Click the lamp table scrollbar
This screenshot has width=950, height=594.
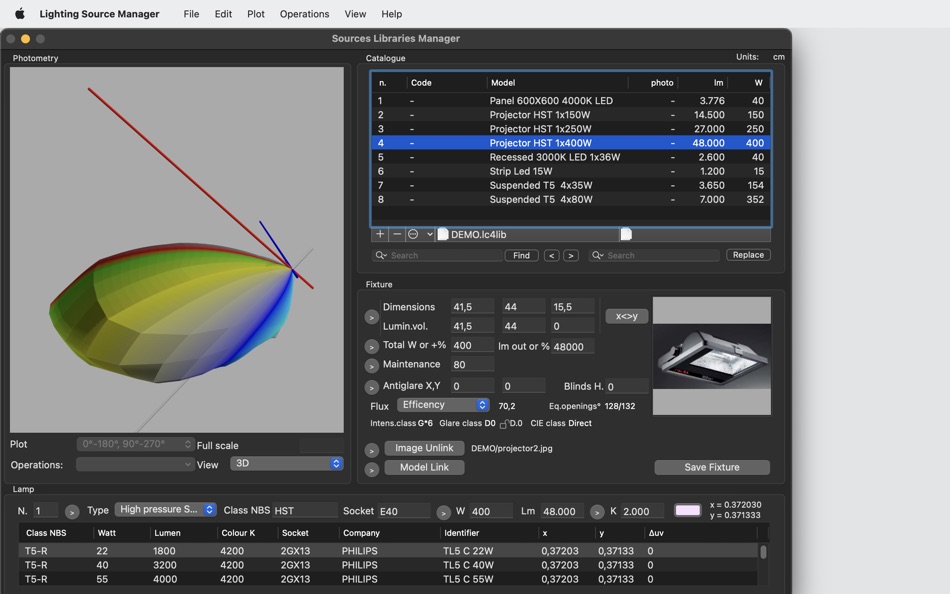click(763, 552)
